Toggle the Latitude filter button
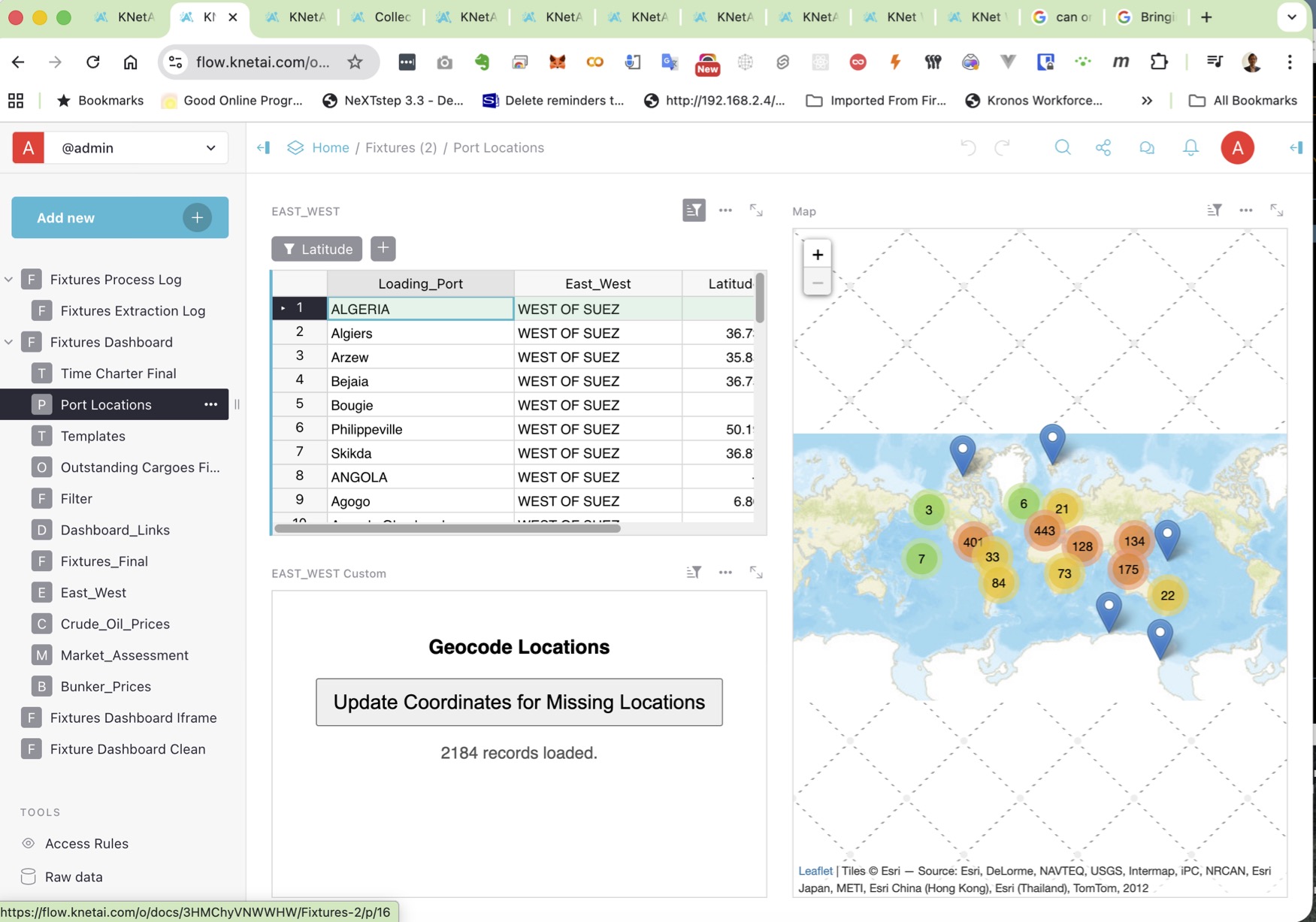The height and width of the screenshot is (922, 1316). [x=316, y=249]
